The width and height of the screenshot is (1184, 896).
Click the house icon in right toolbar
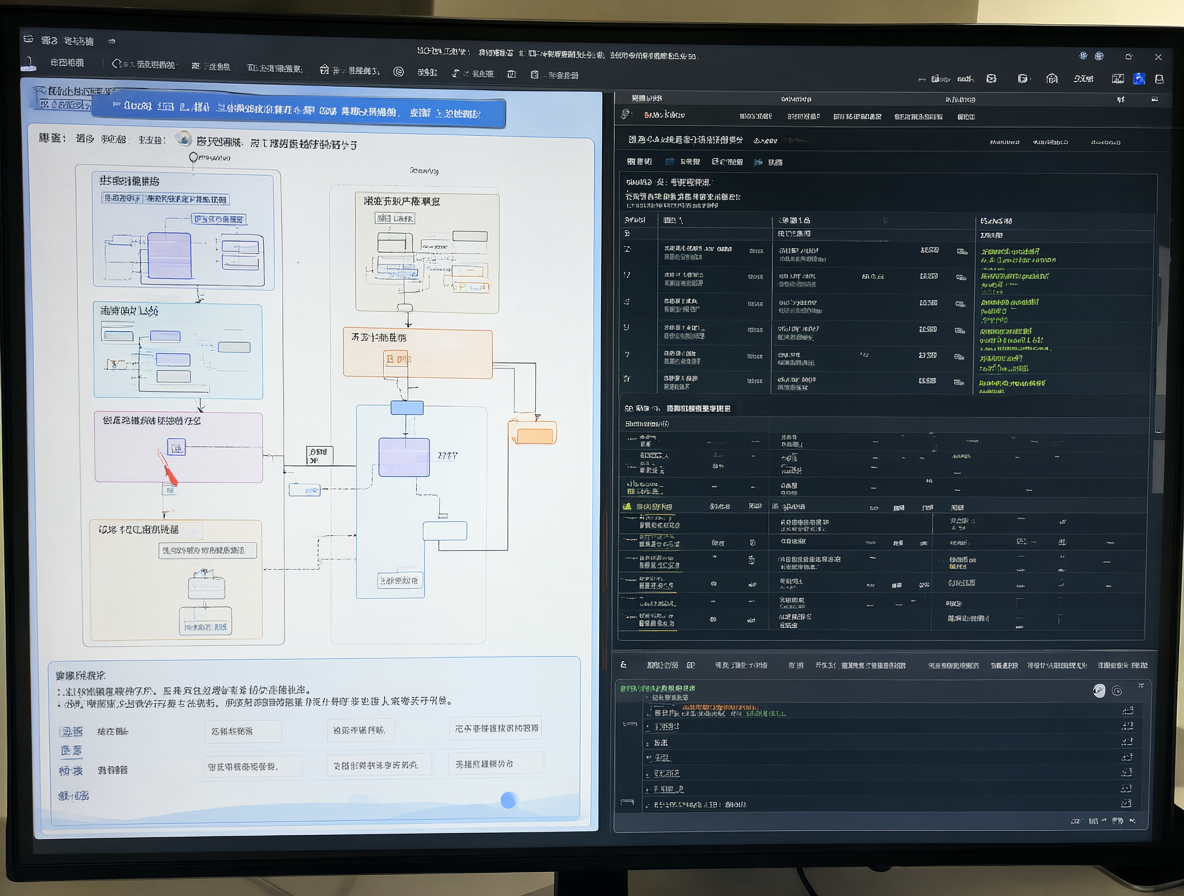(x=1052, y=79)
